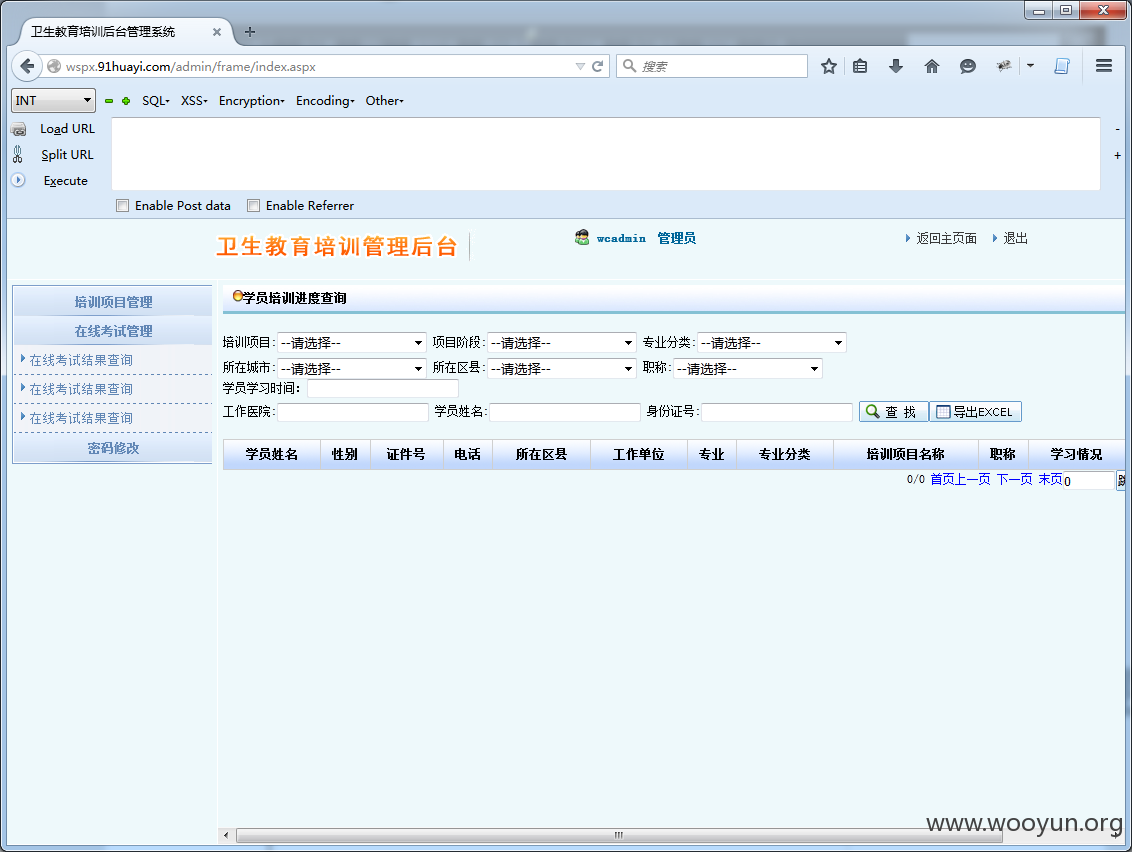Viewport: 1132px width, 852px height.
Task: Click 身份证号 input field
Action: point(777,412)
